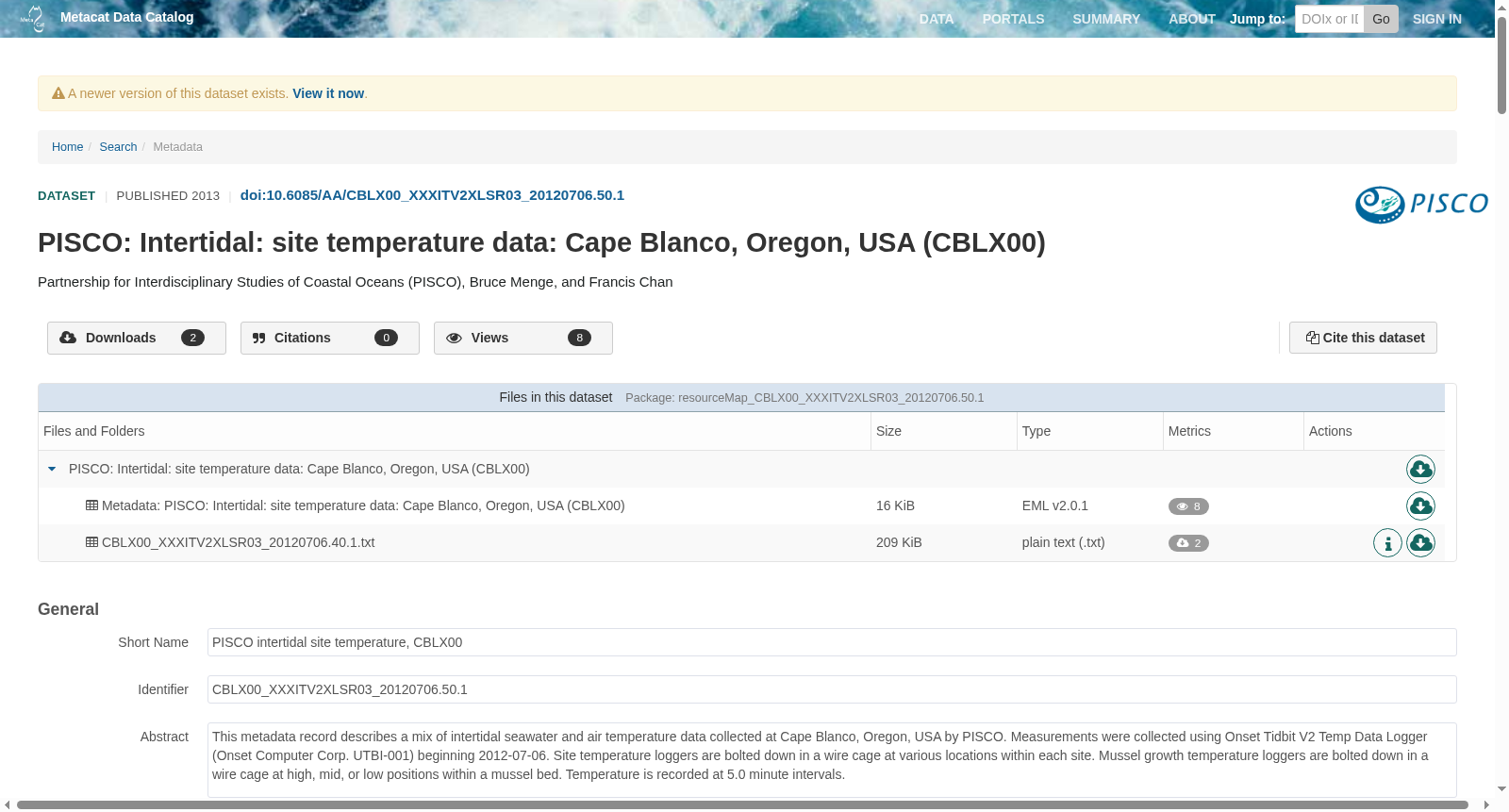Follow the View it now link

(328, 93)
